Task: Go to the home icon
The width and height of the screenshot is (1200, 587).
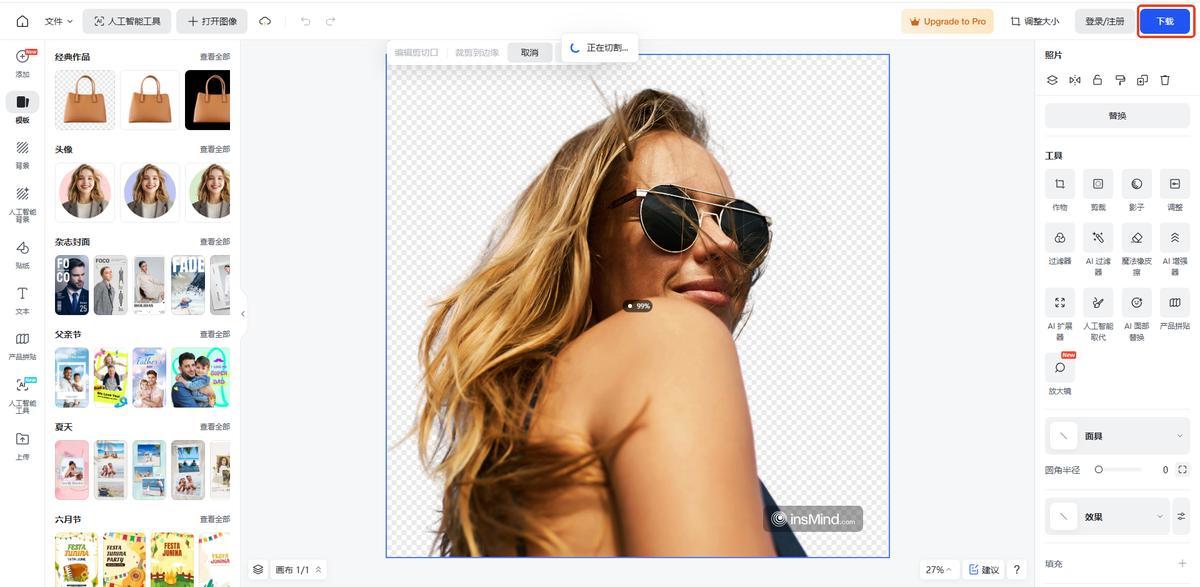Action: tap(22, 21)
